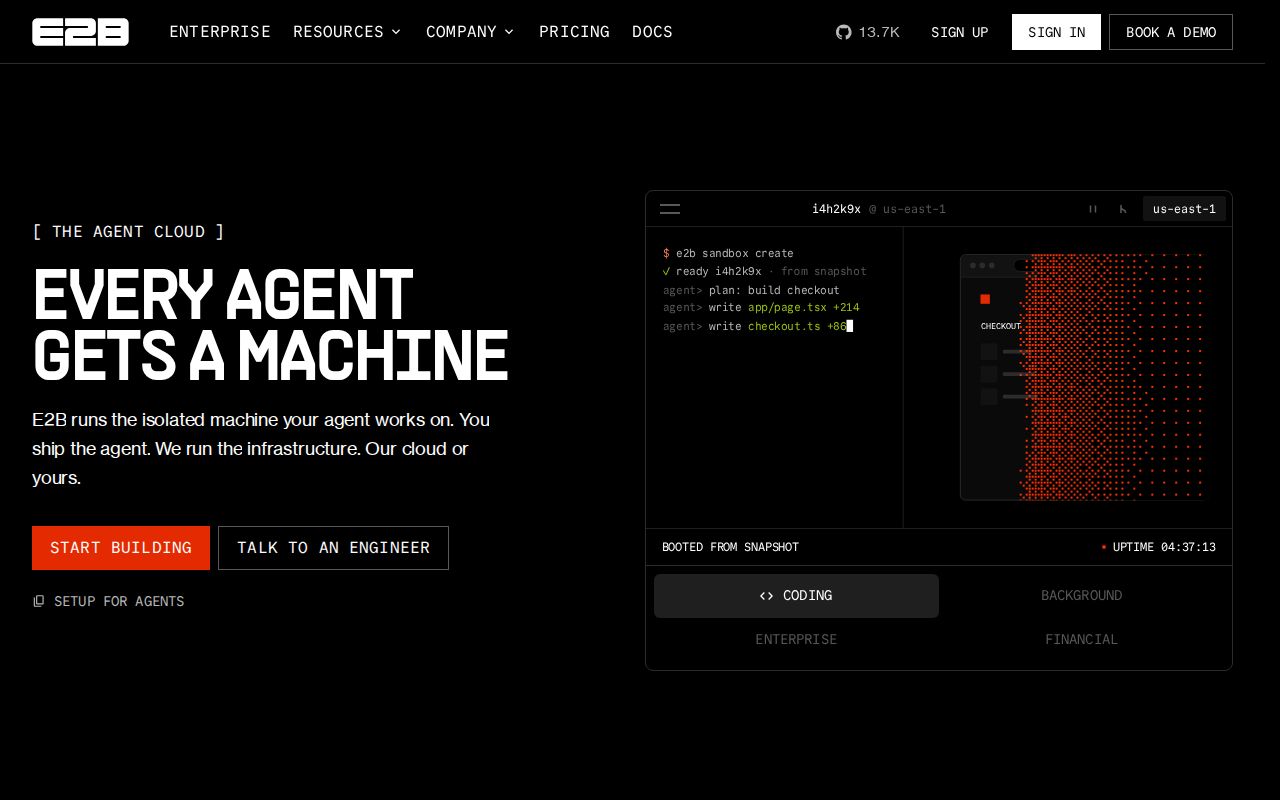Click the E2B logo in the header
Viewport: 1280px width, 800px height.
coord(80,32)
